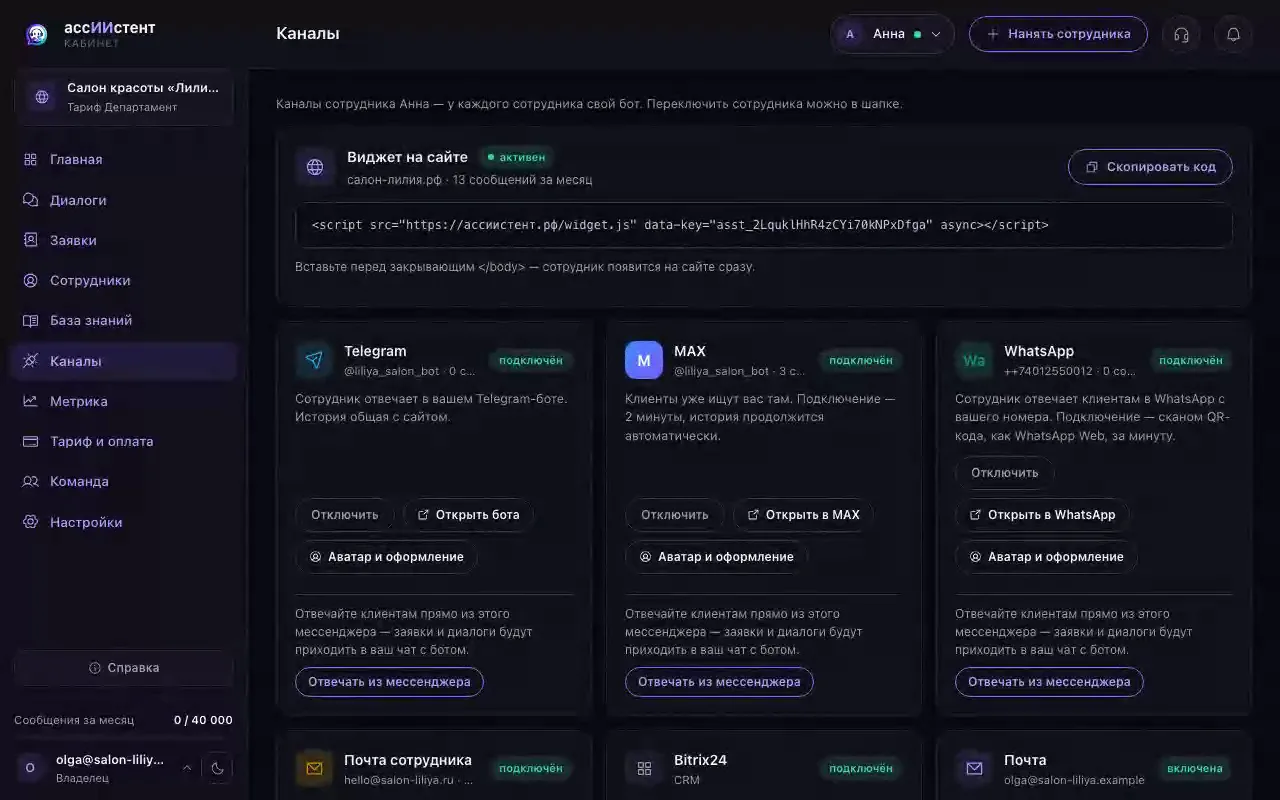Click the globe icon of website widget

[x=315, y=167]
